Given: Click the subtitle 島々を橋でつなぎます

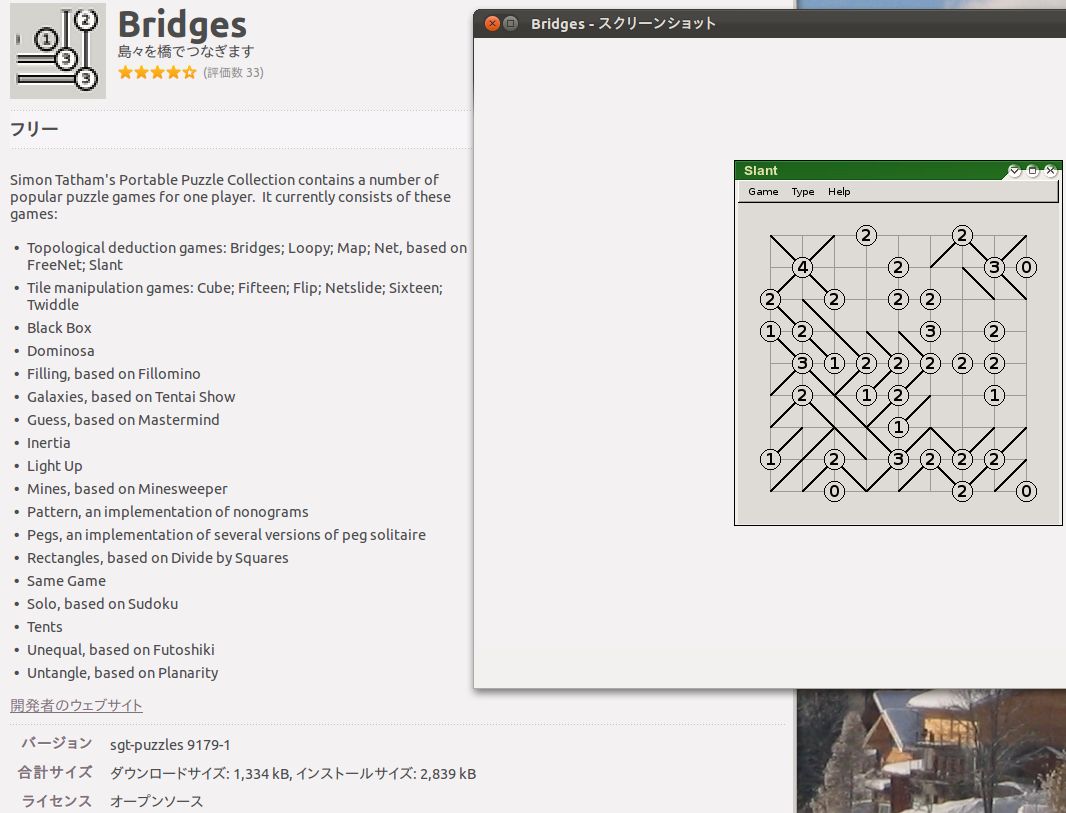Looking at the screenshot, I should (186, 52).
